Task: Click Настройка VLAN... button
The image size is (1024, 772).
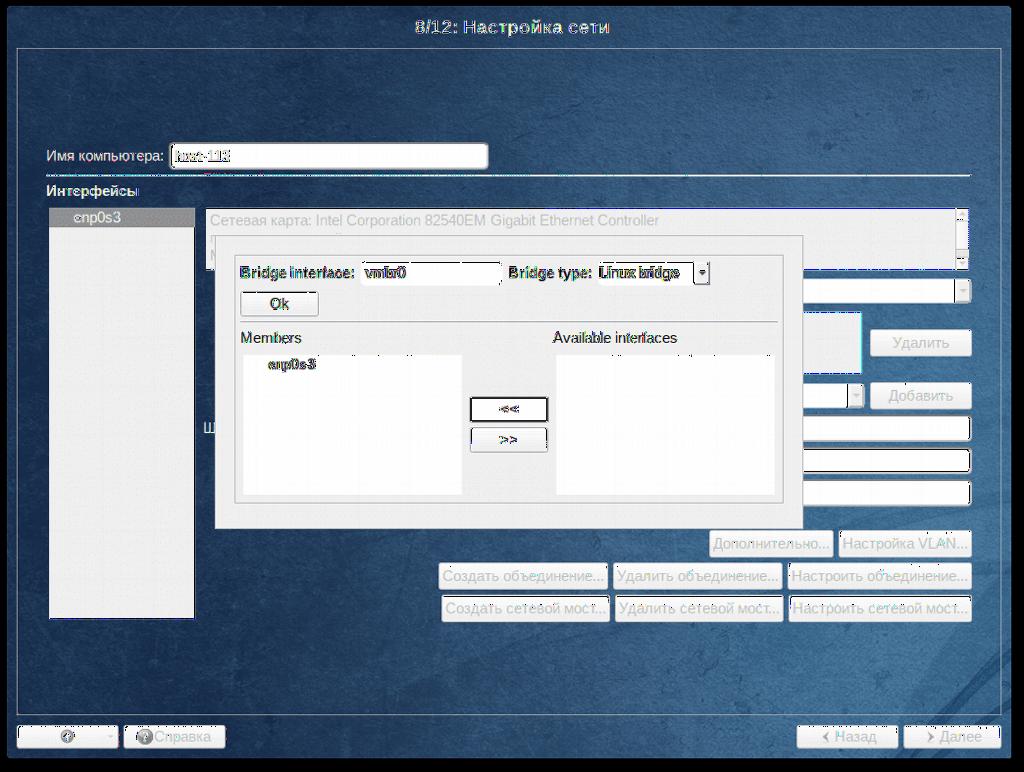Action: (x=905, y=544)
